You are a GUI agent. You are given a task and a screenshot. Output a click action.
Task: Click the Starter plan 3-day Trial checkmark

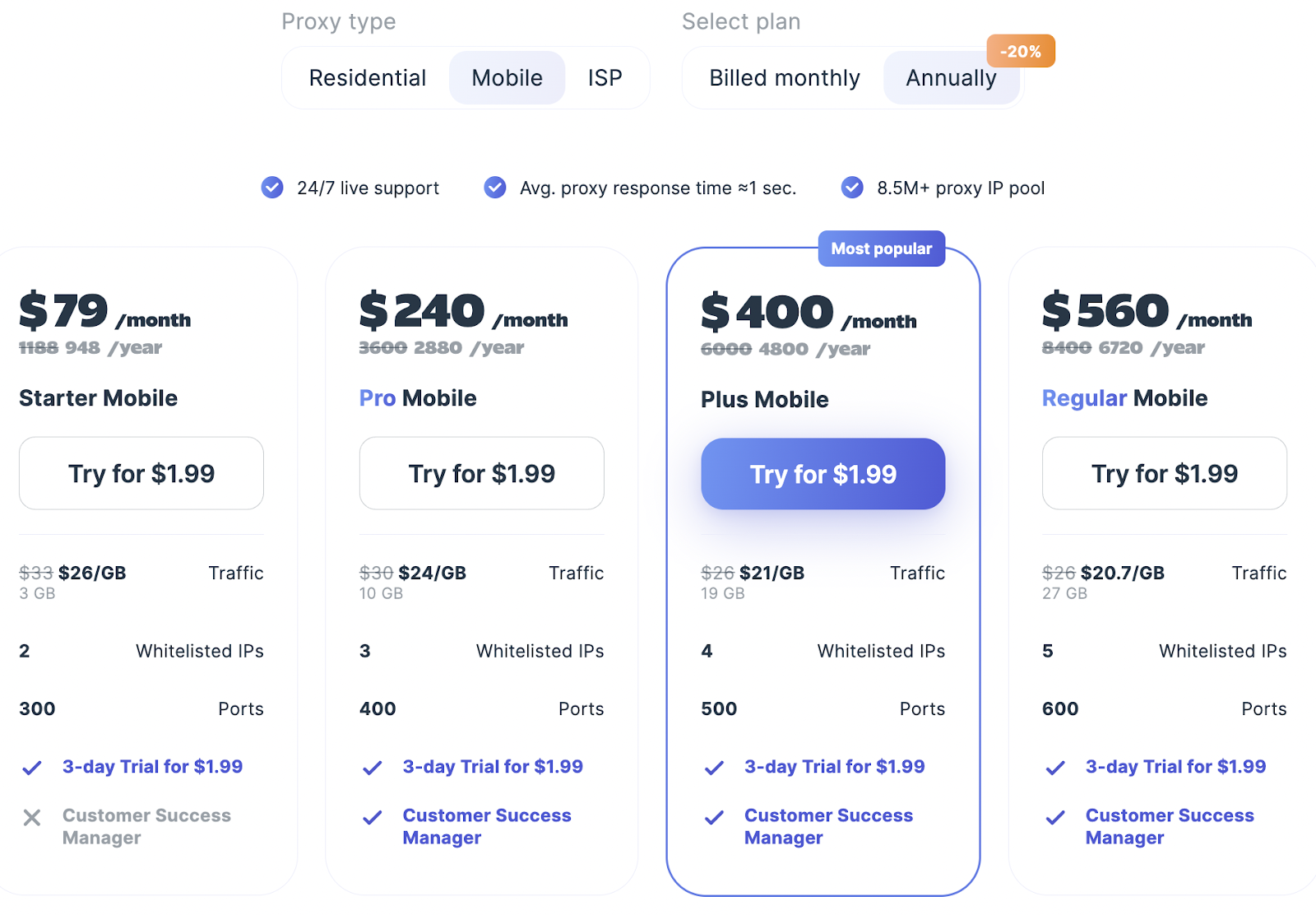pyautogui.click(x=32, y=768)
